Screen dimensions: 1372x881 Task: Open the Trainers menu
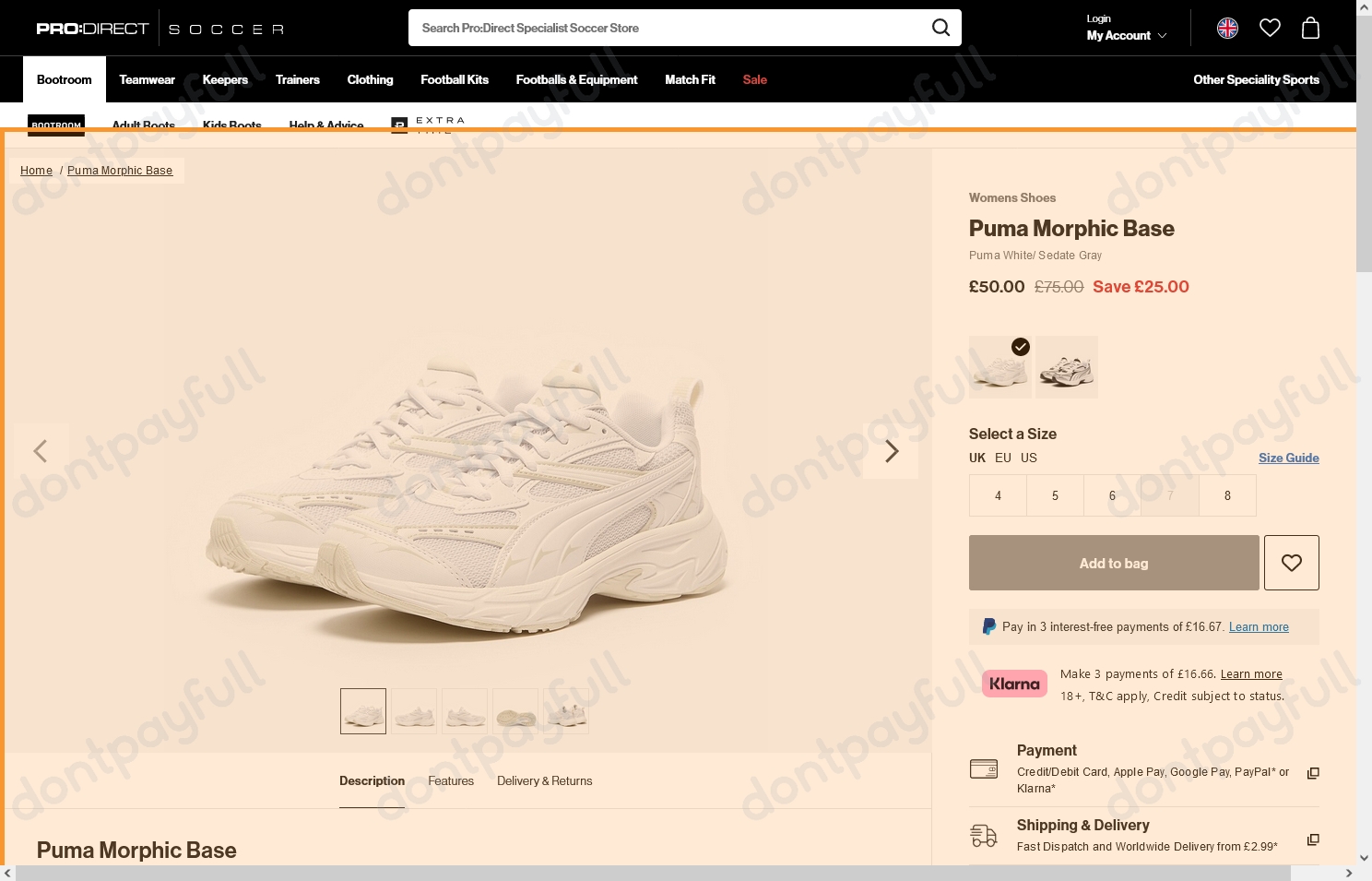click(298, 79)
